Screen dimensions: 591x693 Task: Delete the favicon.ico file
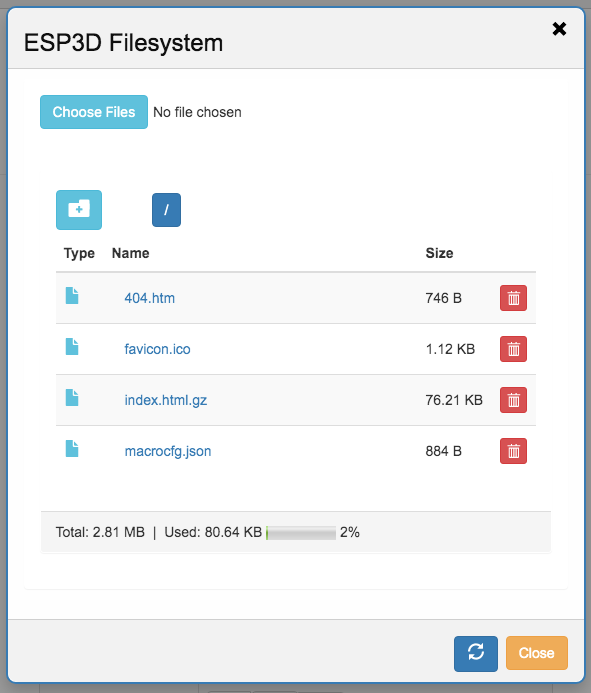coord(513,349)
